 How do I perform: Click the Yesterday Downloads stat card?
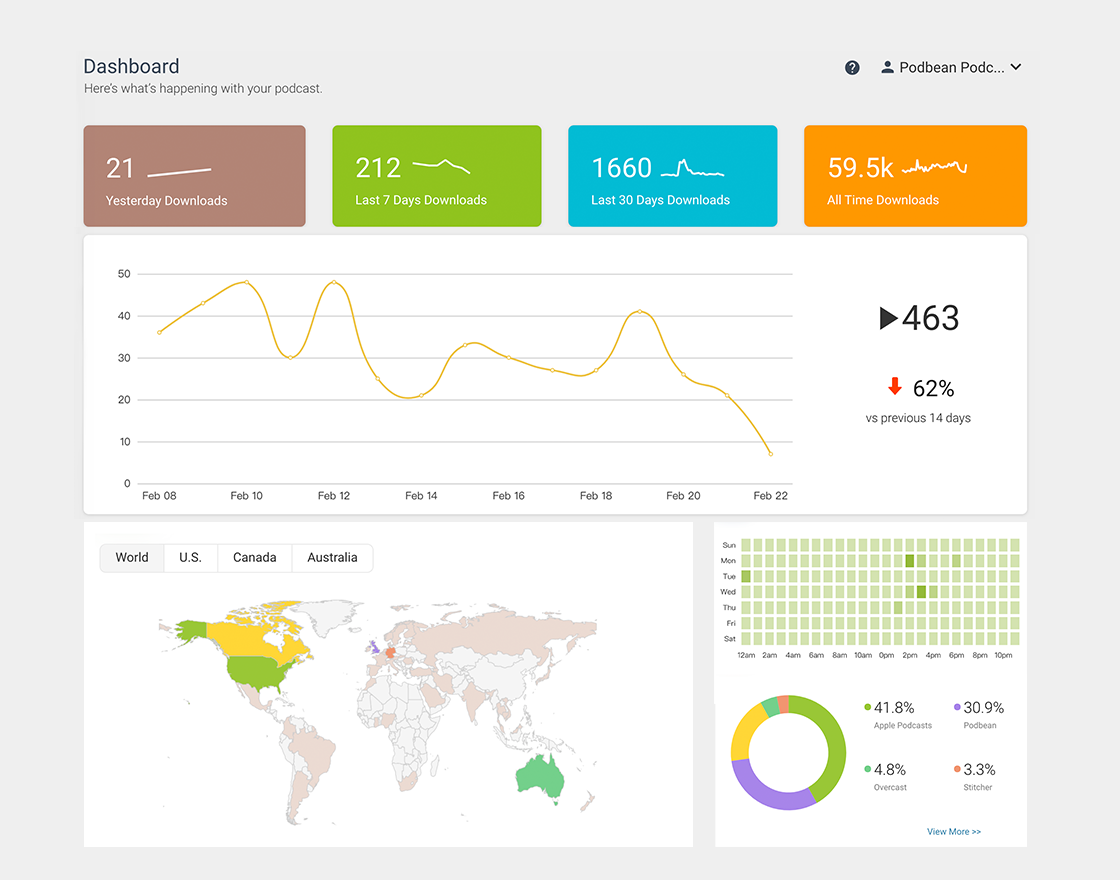tap(194, 176)
